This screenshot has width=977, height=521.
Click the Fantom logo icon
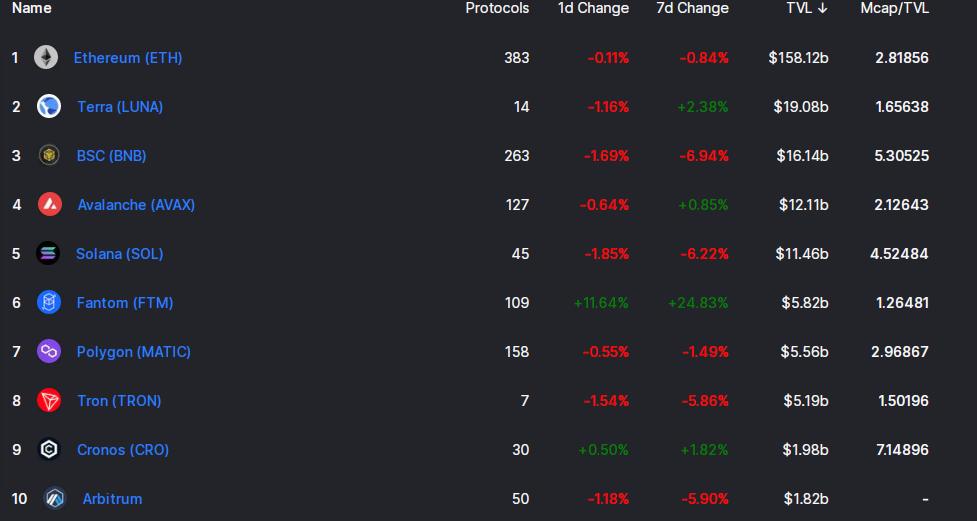[49, 303]
